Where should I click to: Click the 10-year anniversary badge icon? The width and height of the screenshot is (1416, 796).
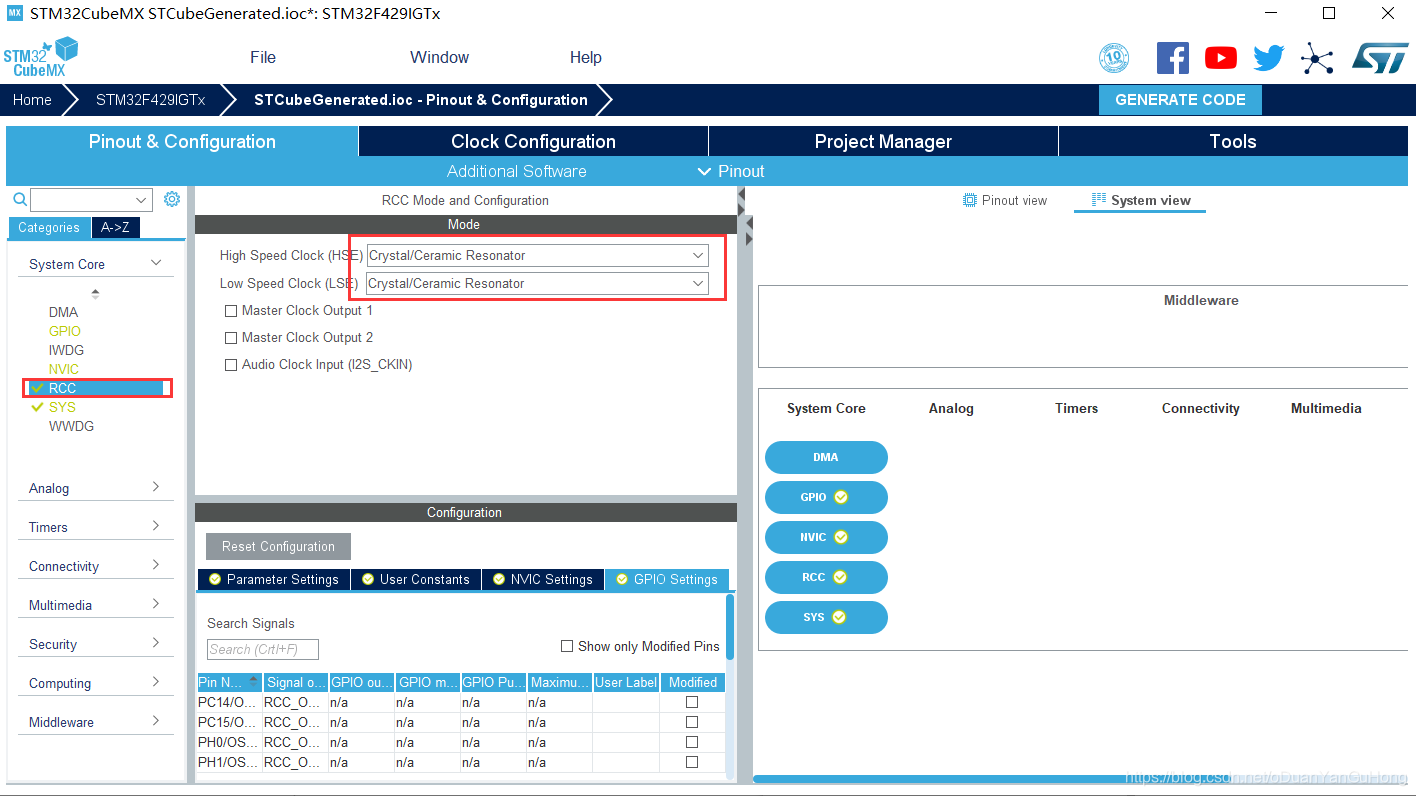[1113, 58]
